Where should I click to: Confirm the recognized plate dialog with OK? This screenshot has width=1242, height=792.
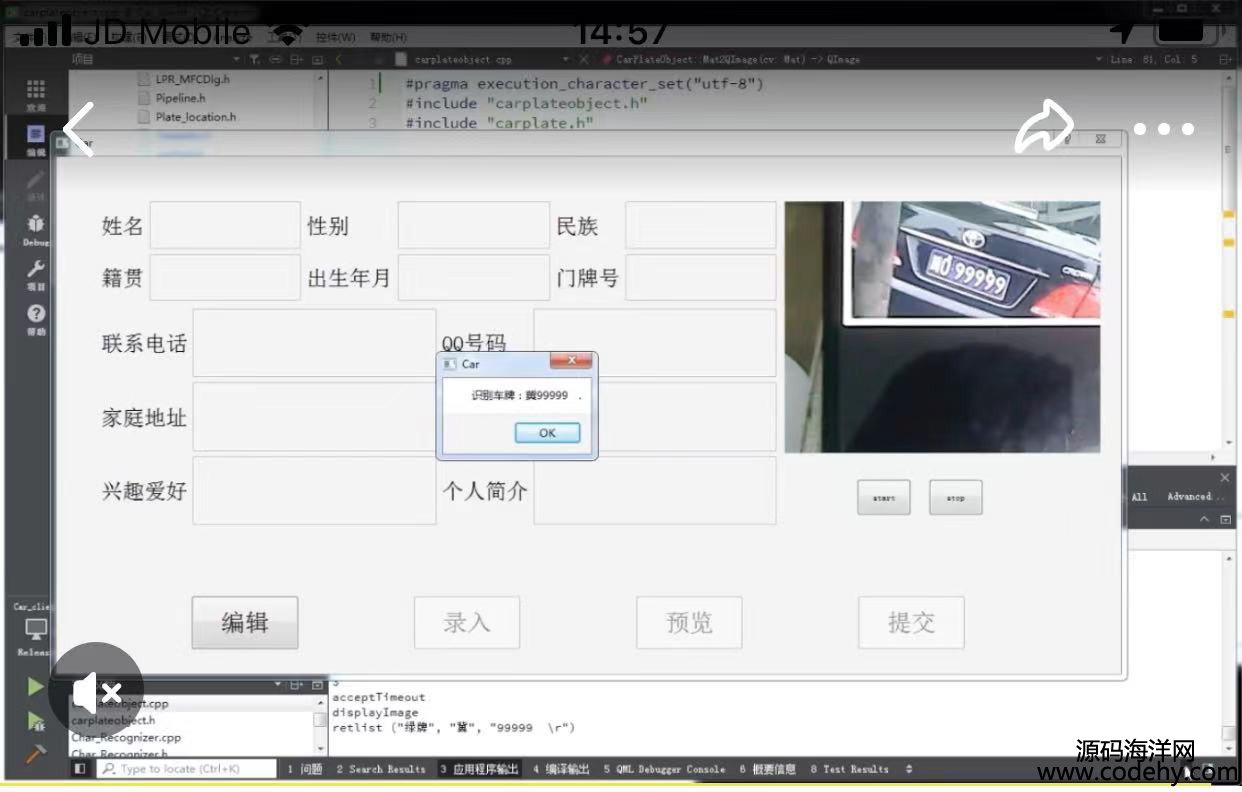point(547,433)
